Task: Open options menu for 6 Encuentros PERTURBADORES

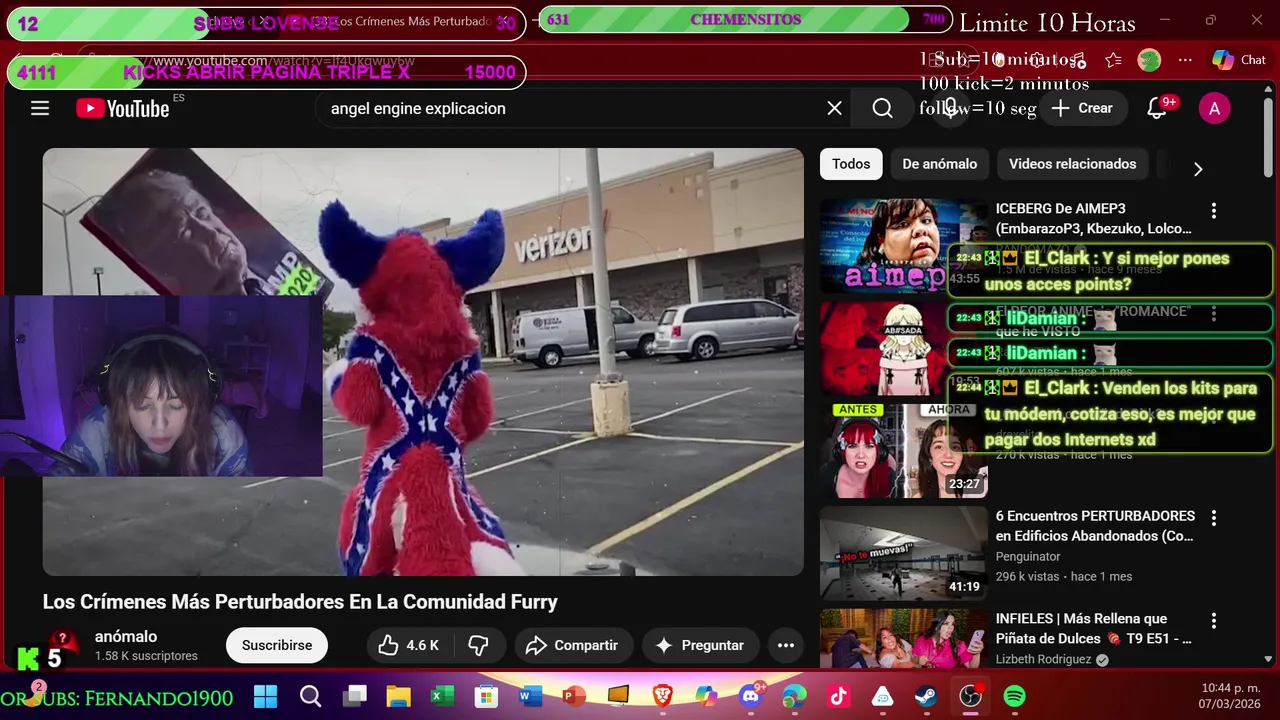Action: click(x=1214, y=518)
